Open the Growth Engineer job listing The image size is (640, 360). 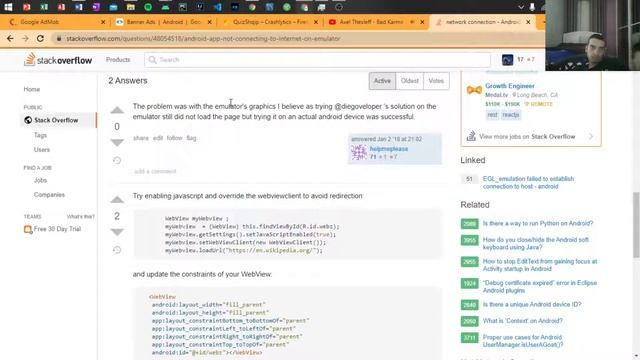(510, 86)
